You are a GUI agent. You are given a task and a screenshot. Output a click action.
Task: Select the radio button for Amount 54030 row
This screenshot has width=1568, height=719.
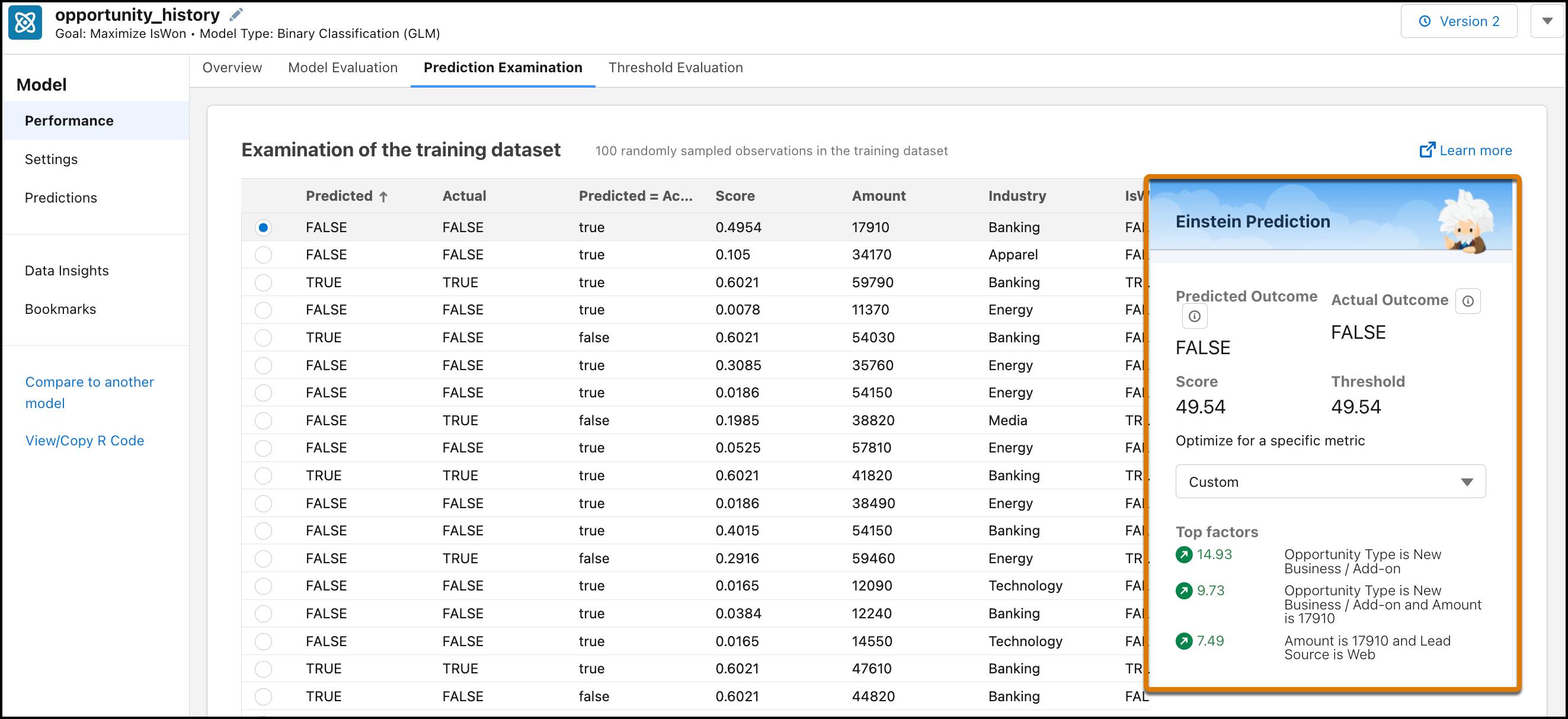[x=263, y=338]
